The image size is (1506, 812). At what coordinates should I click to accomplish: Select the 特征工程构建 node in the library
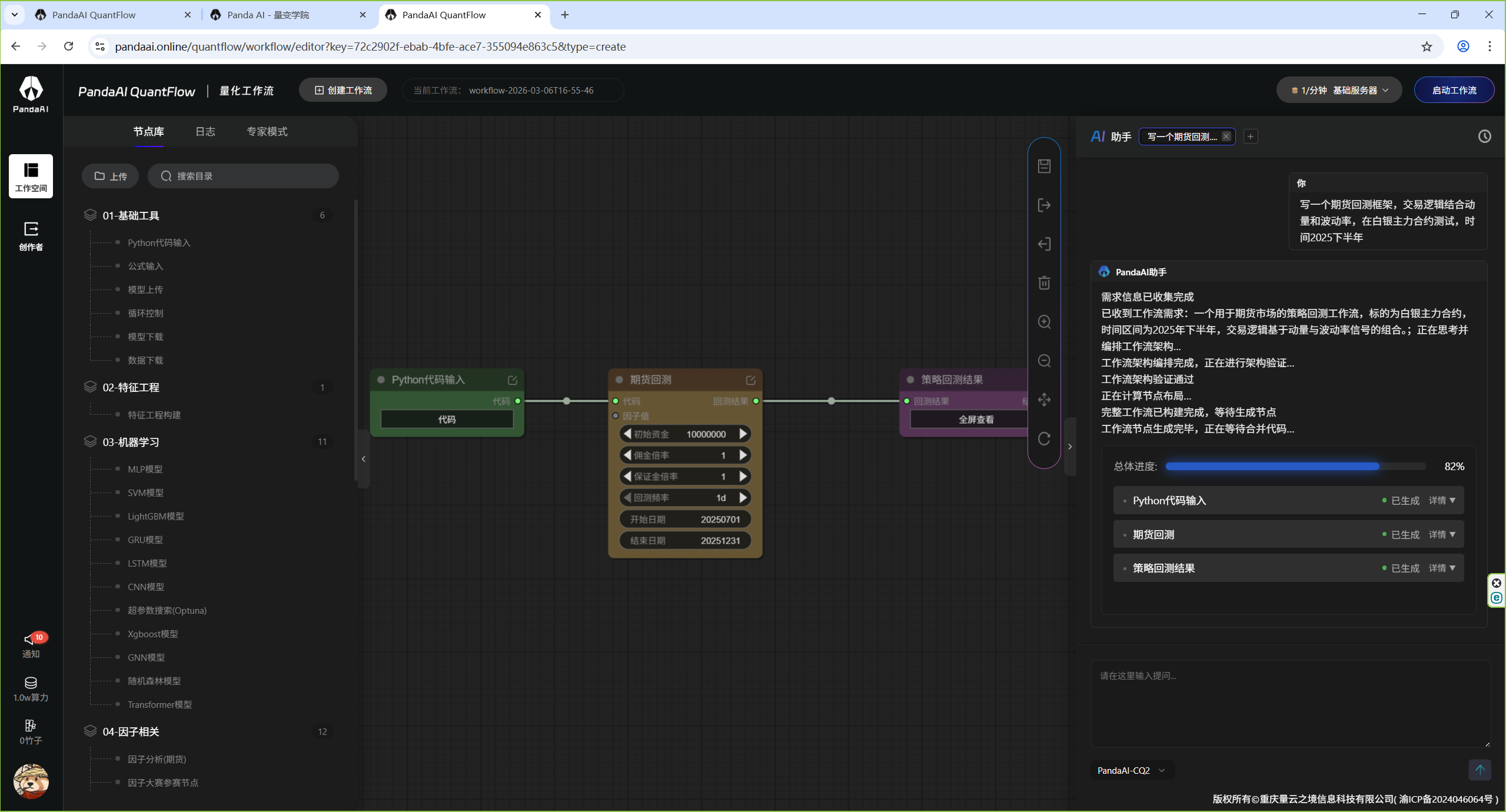[x=154, y=415]
